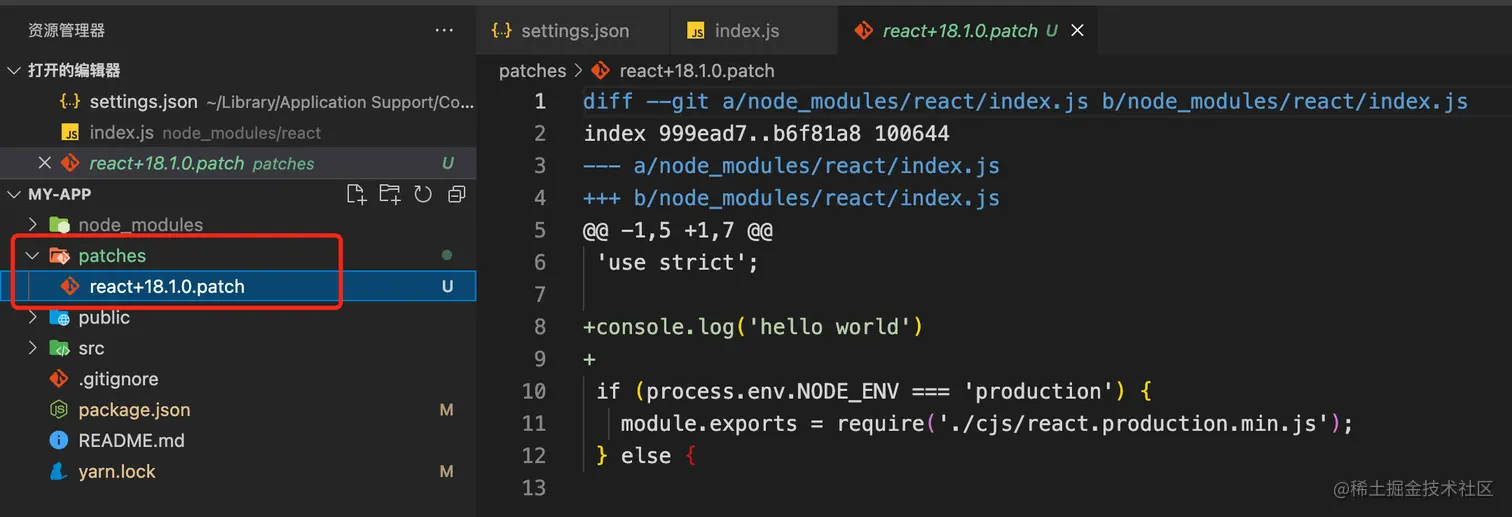Viewport: 1512px width, 517px height.
Task: Select the node_modules folder
Action: [238, 225]
